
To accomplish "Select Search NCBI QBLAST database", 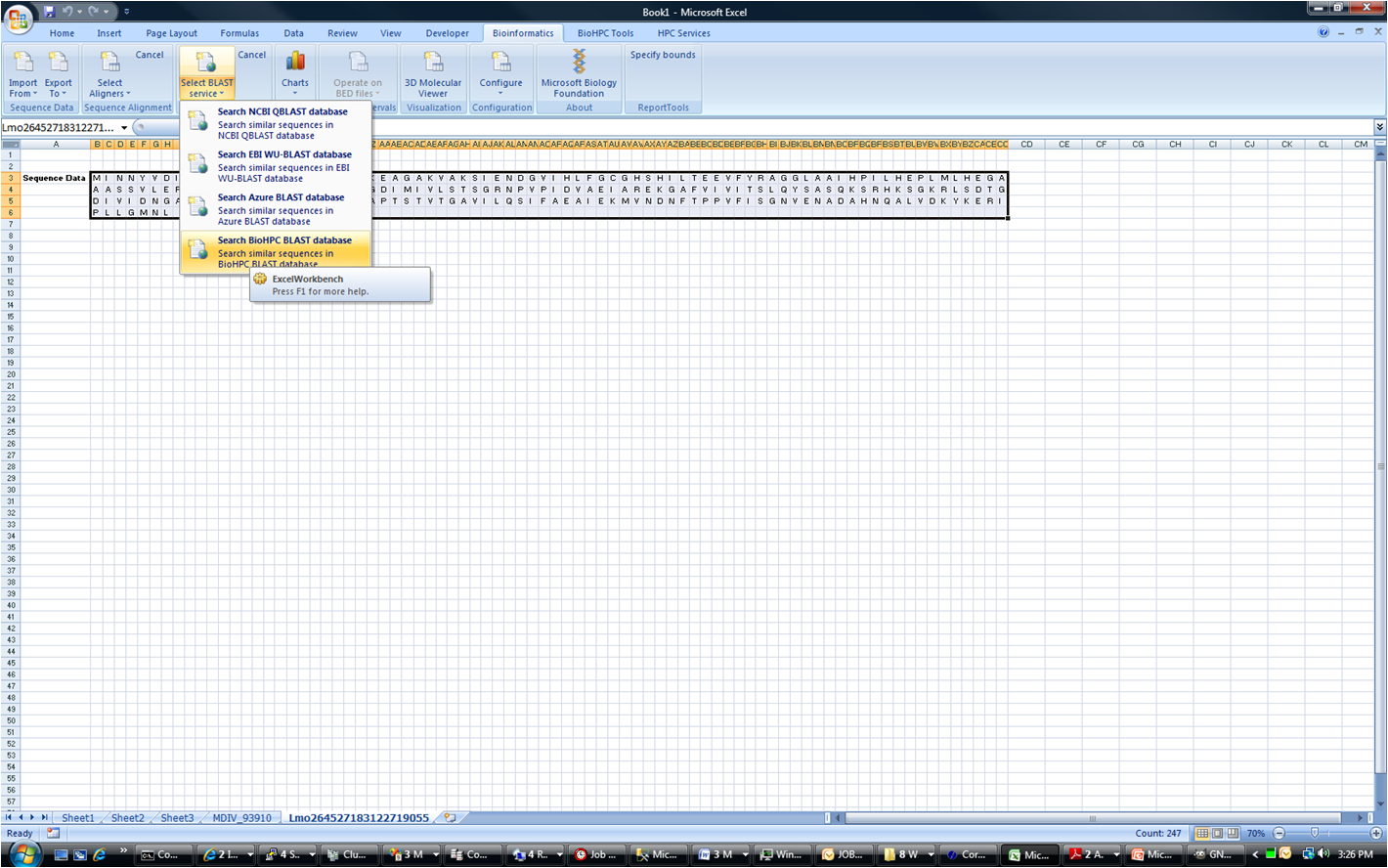I will click(x=276, y=122).
